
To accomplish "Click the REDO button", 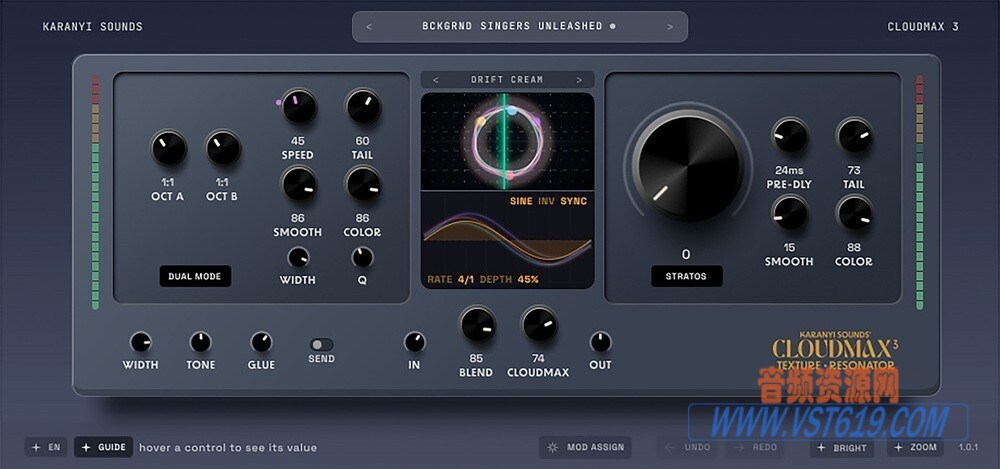I will click(x=755, y=447).
